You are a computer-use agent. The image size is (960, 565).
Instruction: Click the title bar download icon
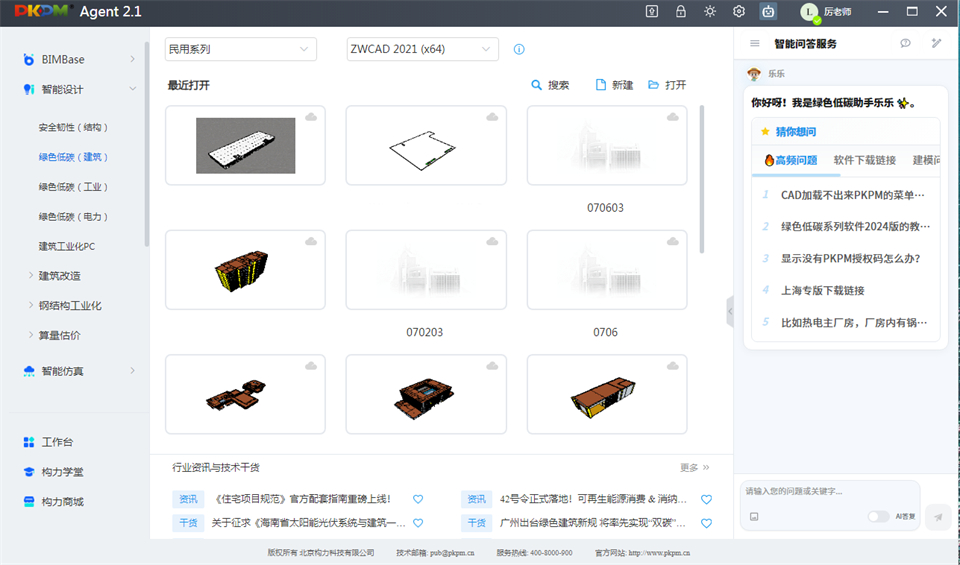(x=652, y=12)
